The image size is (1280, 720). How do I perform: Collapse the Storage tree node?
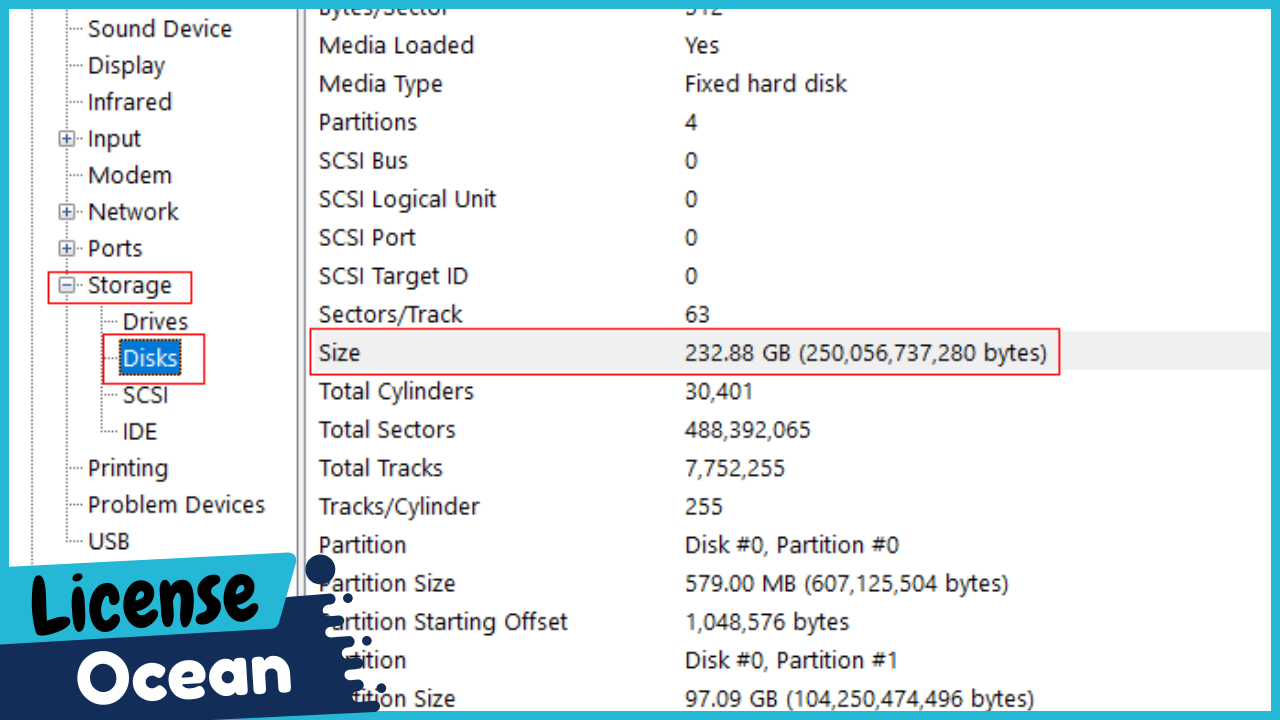click(67, 286)
